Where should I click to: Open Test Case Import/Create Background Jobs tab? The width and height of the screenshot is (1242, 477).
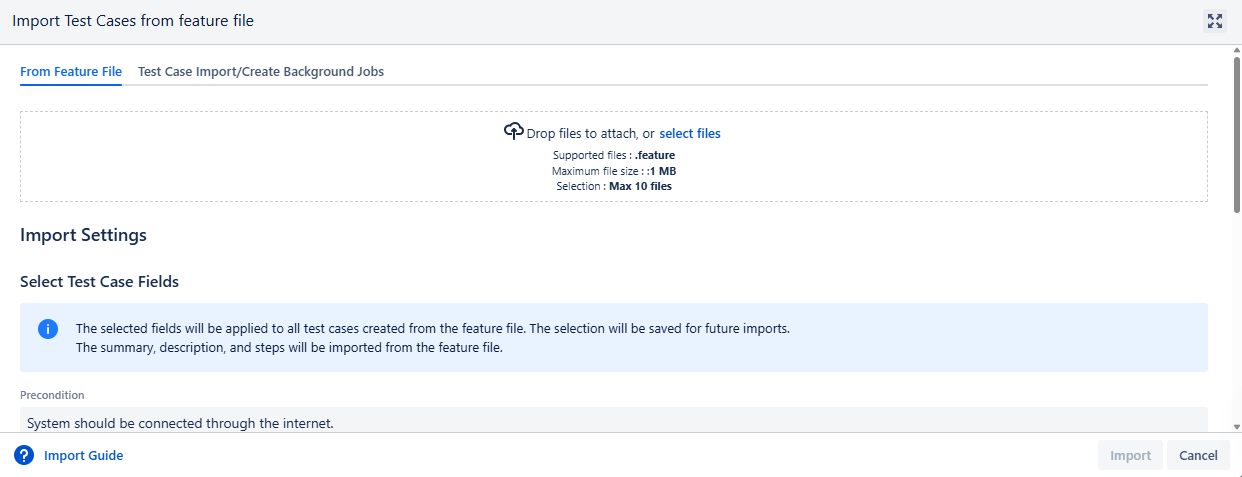coord(261,72)
